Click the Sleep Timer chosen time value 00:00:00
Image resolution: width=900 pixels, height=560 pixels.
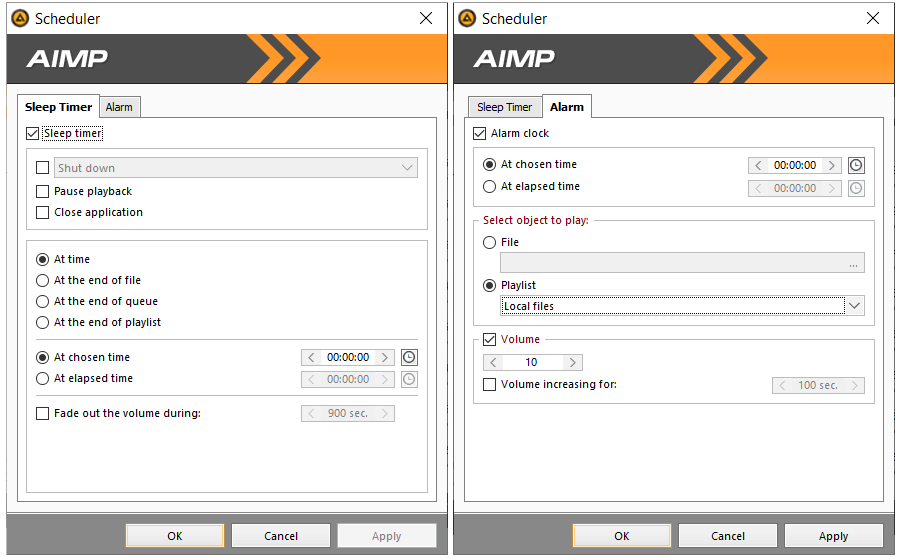coord(348,357)
